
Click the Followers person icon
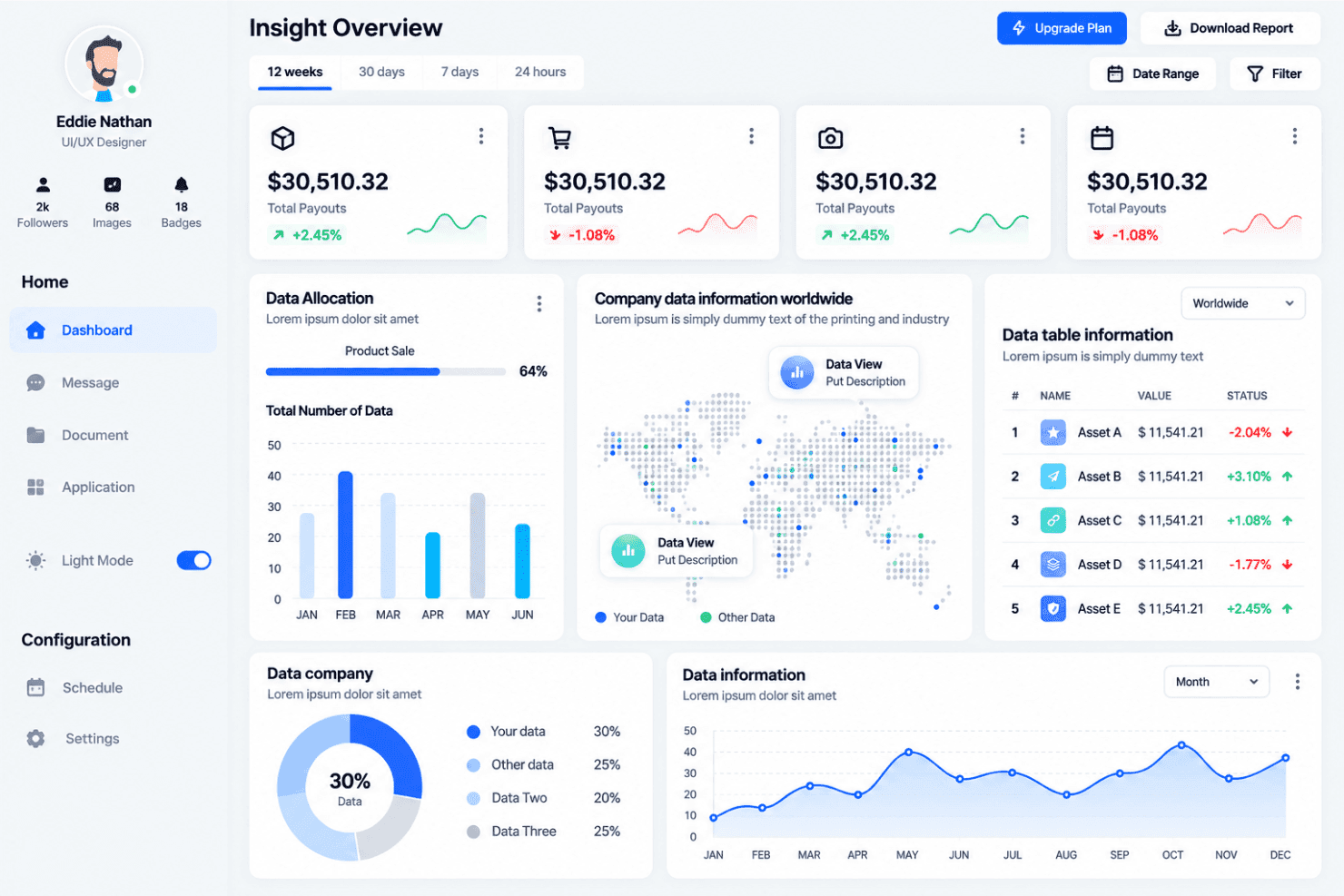[43, 184]
